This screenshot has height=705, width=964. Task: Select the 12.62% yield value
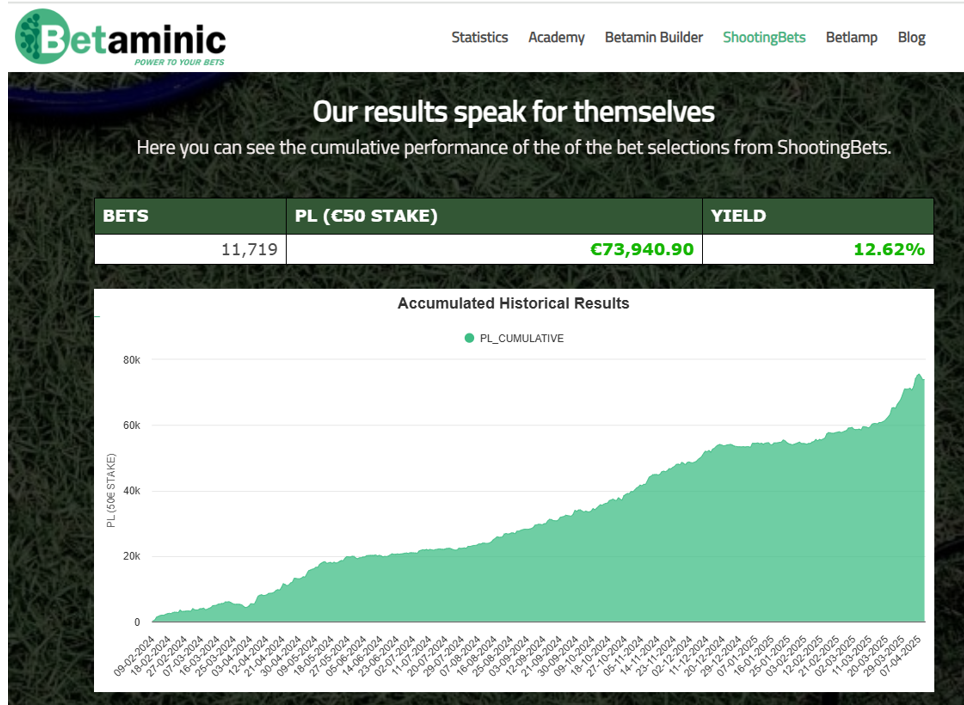(889, 249)
